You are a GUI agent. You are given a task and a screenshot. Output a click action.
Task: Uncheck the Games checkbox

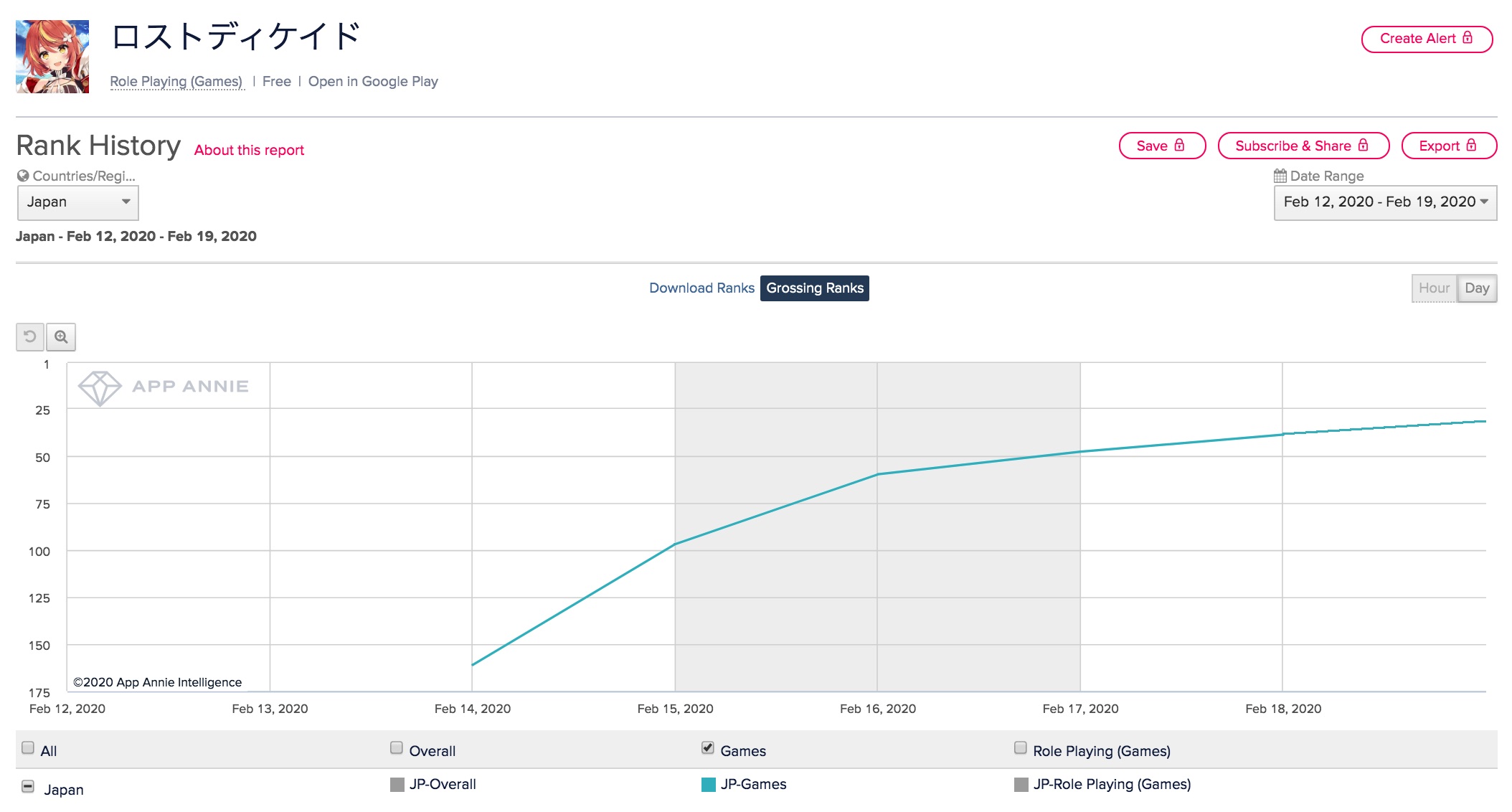coord(708,748)
